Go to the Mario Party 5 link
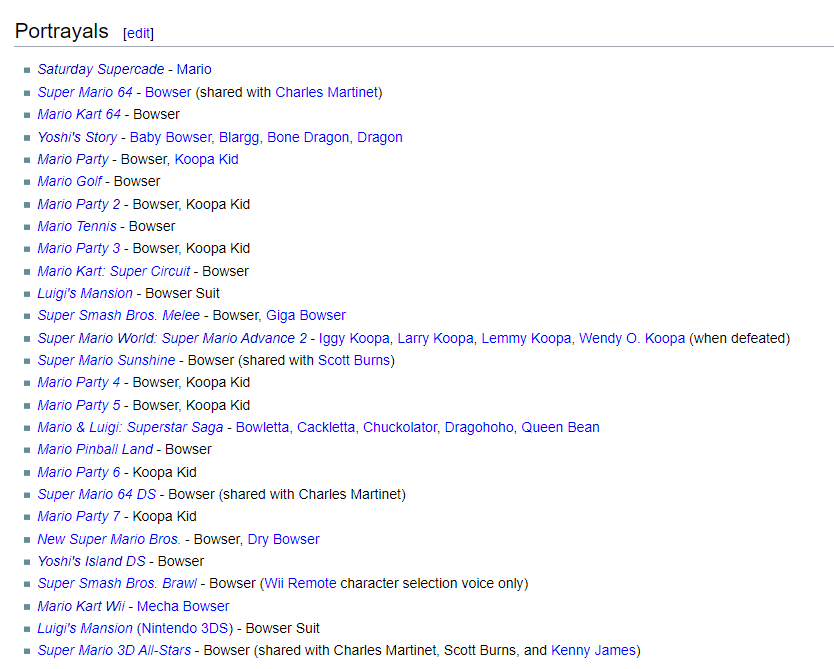Viewport: 834px width, 669px height. point(79,405)
